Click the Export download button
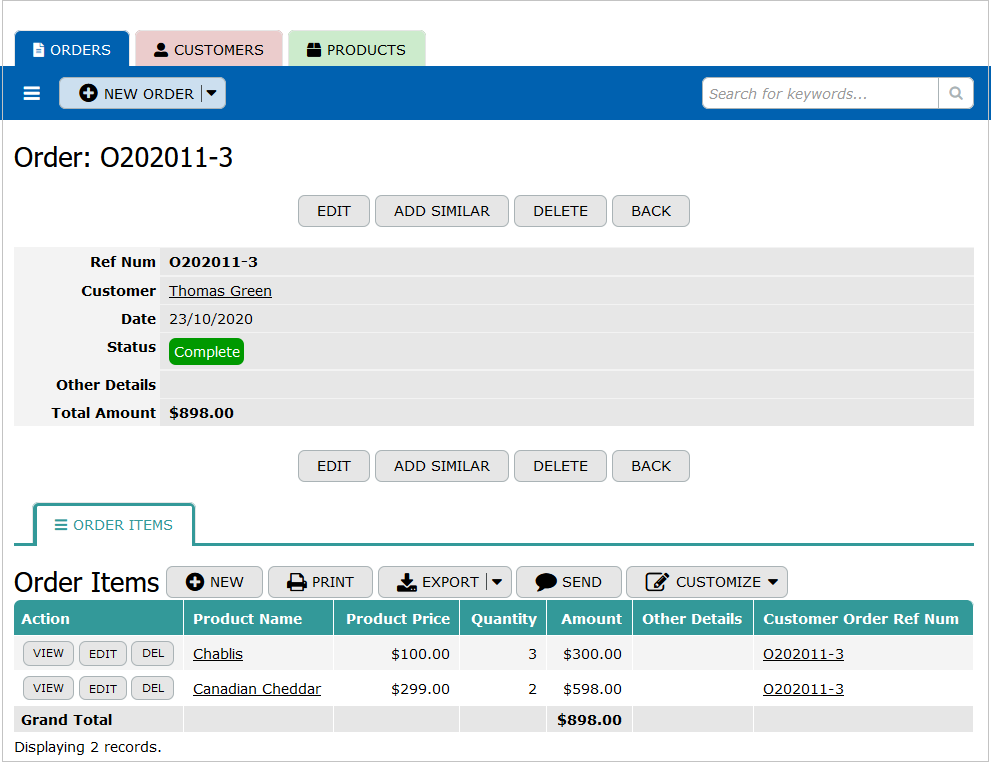 click(433, 582)
